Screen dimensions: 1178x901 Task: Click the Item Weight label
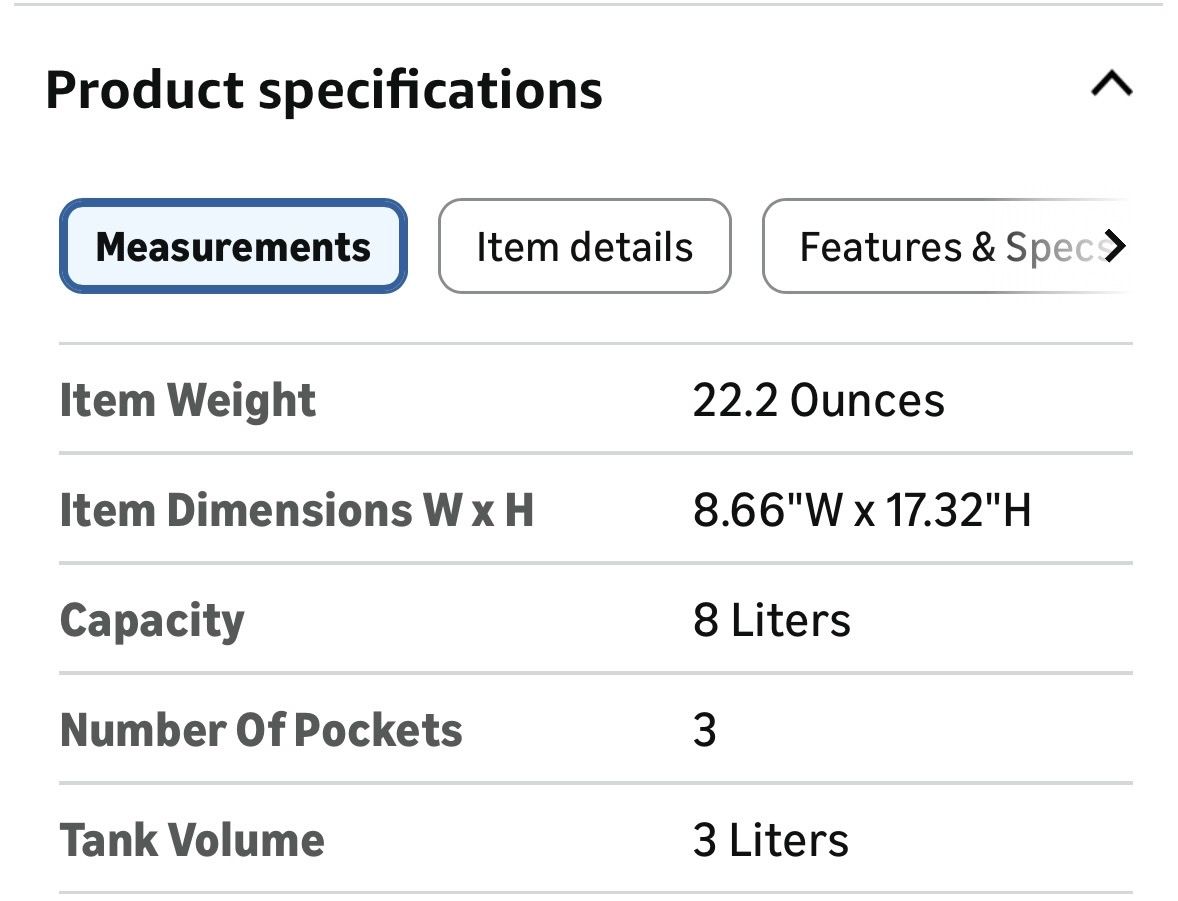pos(188,401)
